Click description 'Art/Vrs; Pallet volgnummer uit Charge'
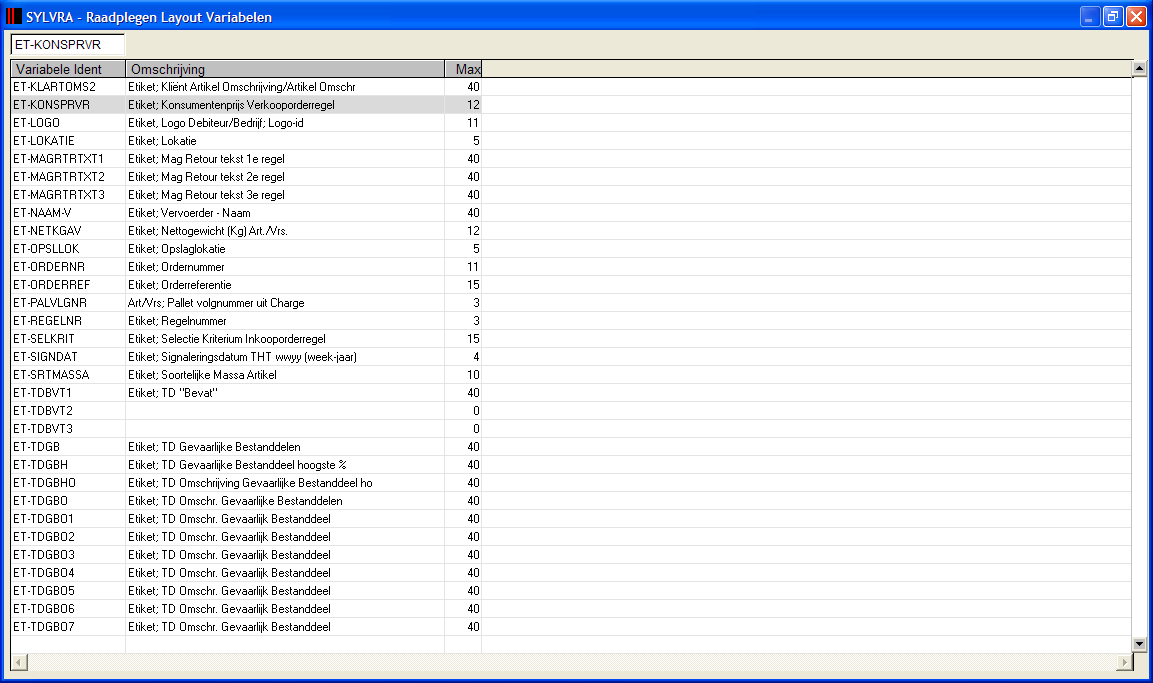The width and height of the screenshot is (1153, 683). (216, 303)
